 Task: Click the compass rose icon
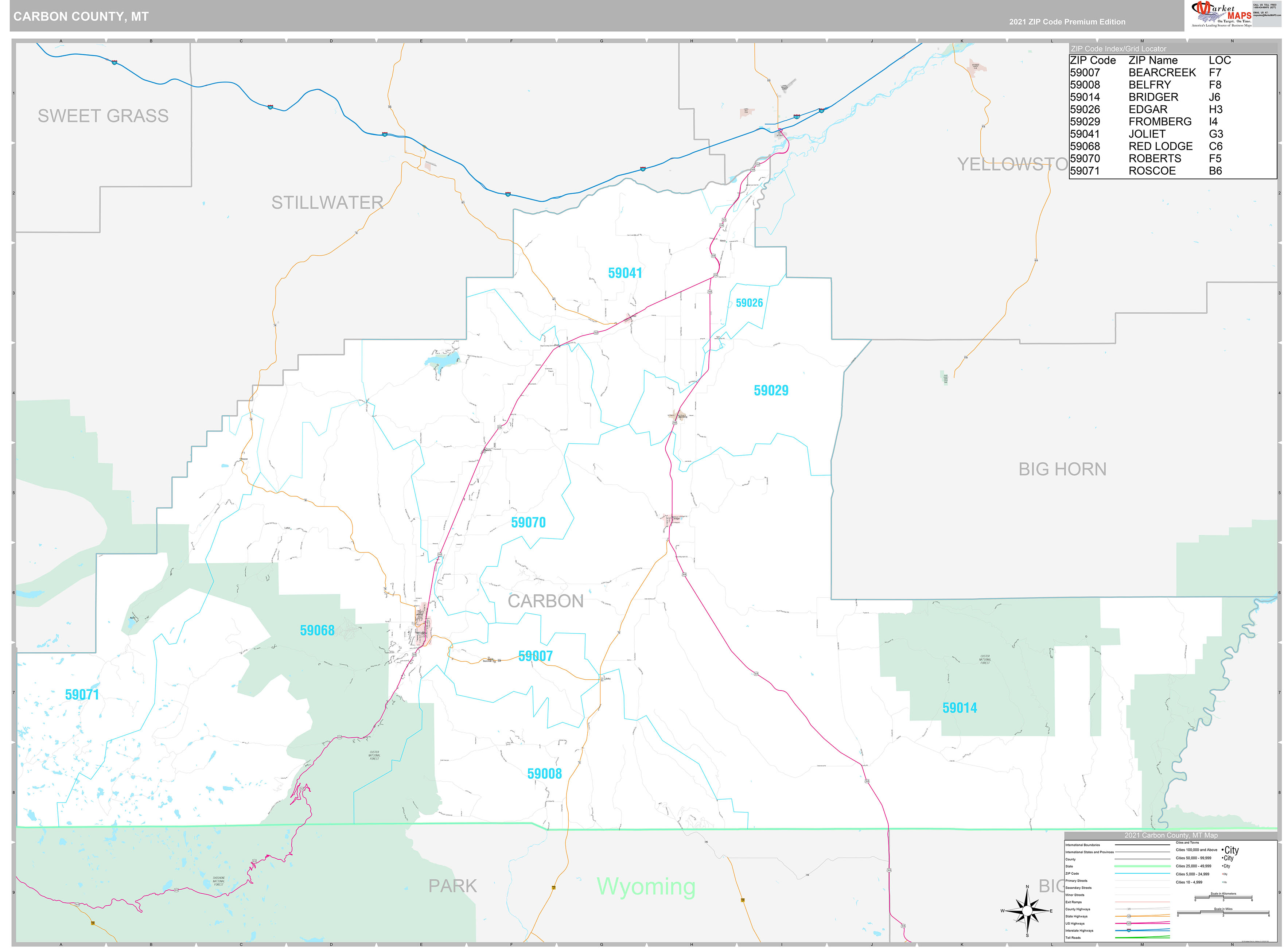1027,911
